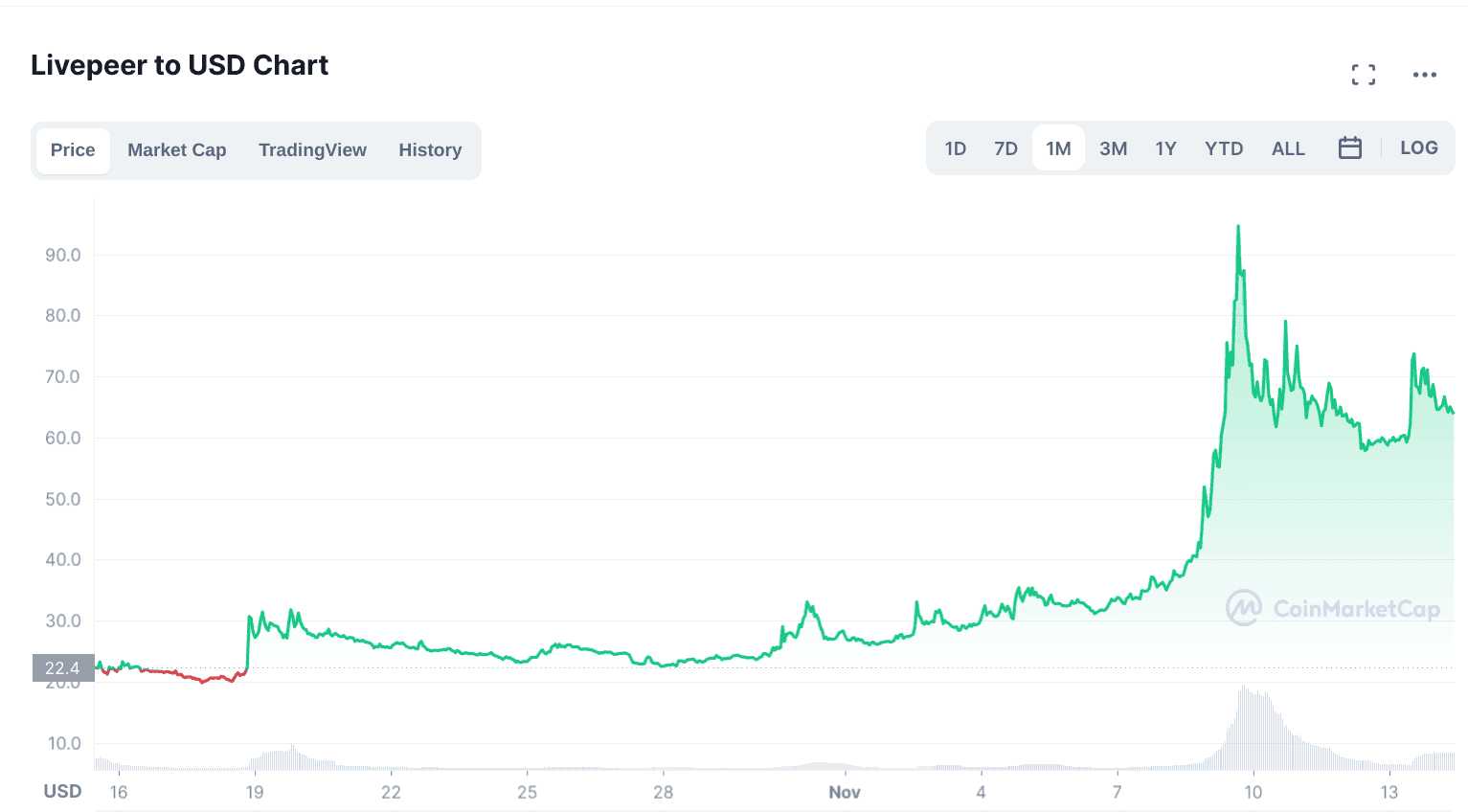Screen dimensions: 1468x812
Task: Open the TradingView tab
Action: tap(312, 150)
